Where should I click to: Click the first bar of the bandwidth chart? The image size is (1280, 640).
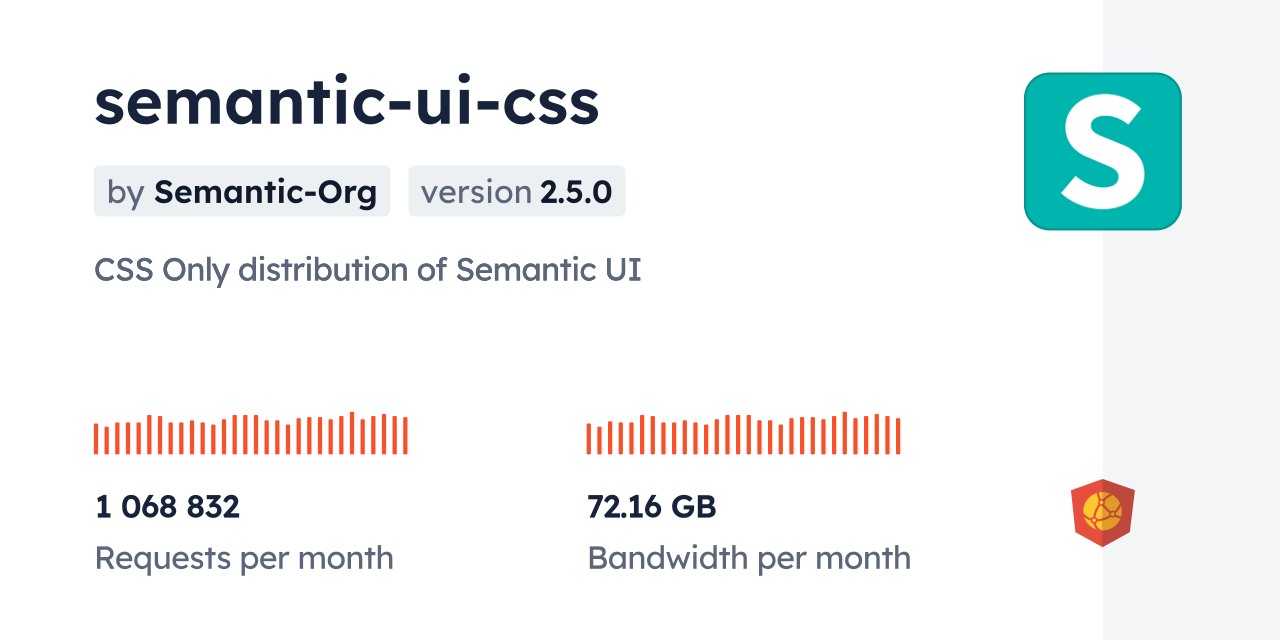tap(589, 439)
